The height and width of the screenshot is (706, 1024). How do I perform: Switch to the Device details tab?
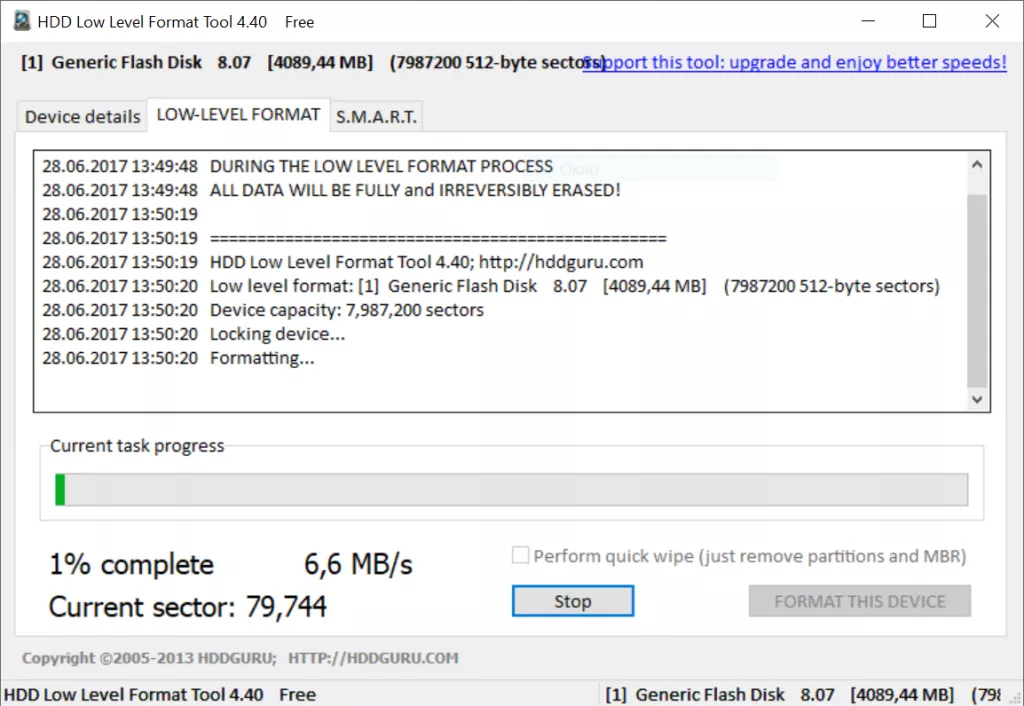click(x=82, y=116)
